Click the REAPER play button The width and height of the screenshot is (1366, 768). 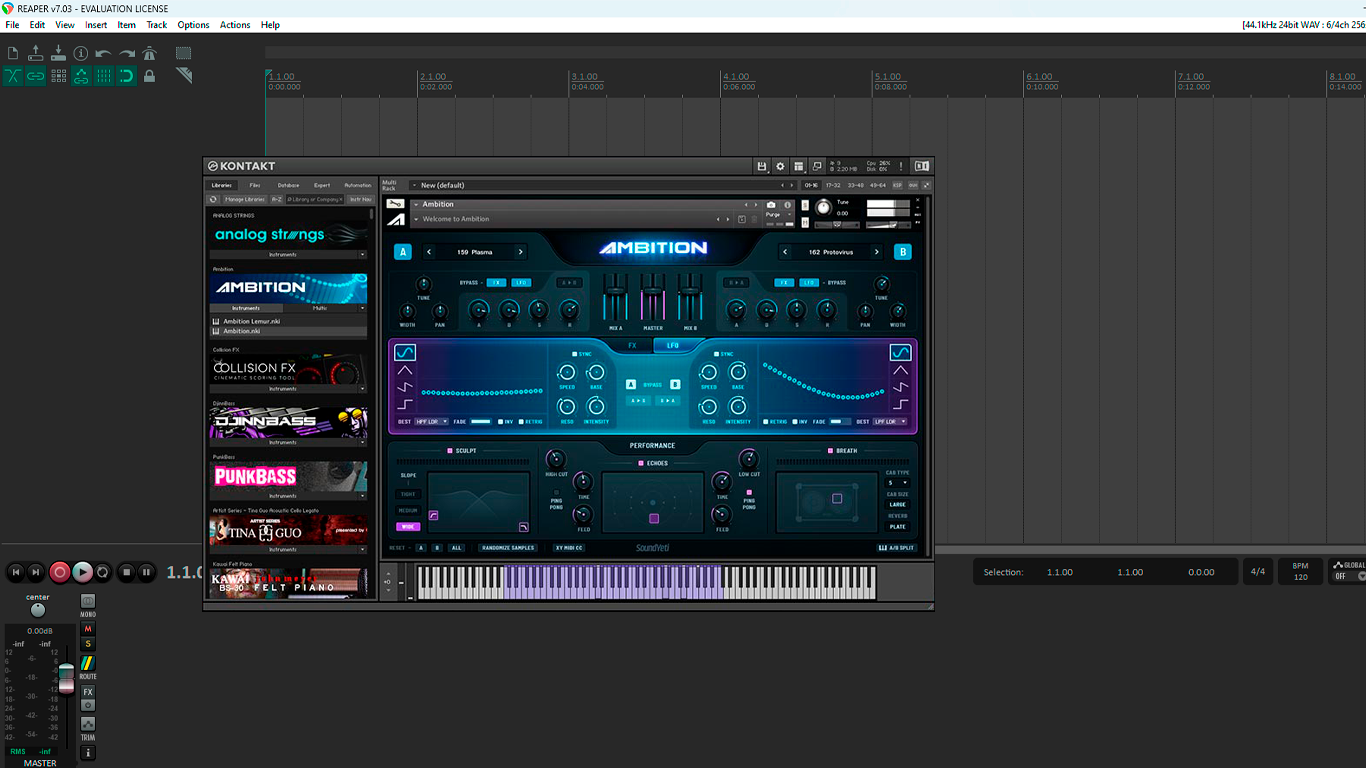[82, 572]
